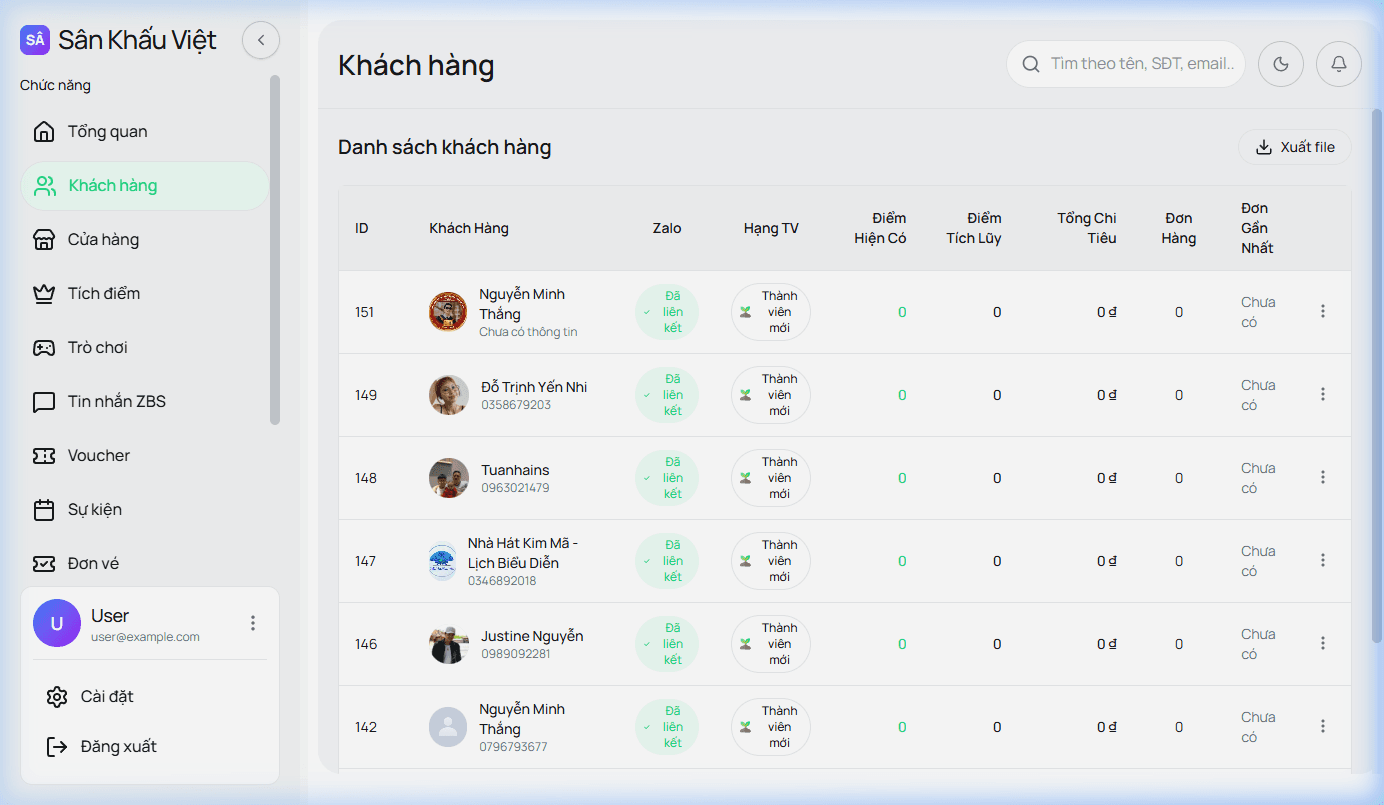Click the Đơn vé ticket icon
The width and height of the screenshot is (1384, 805).
(44, 564)
